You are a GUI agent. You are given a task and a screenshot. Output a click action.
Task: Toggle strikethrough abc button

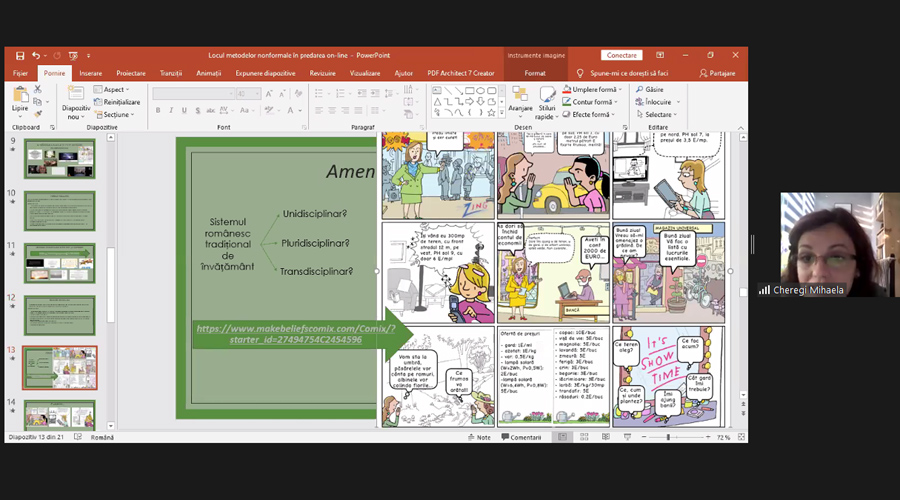coord(211,110)
